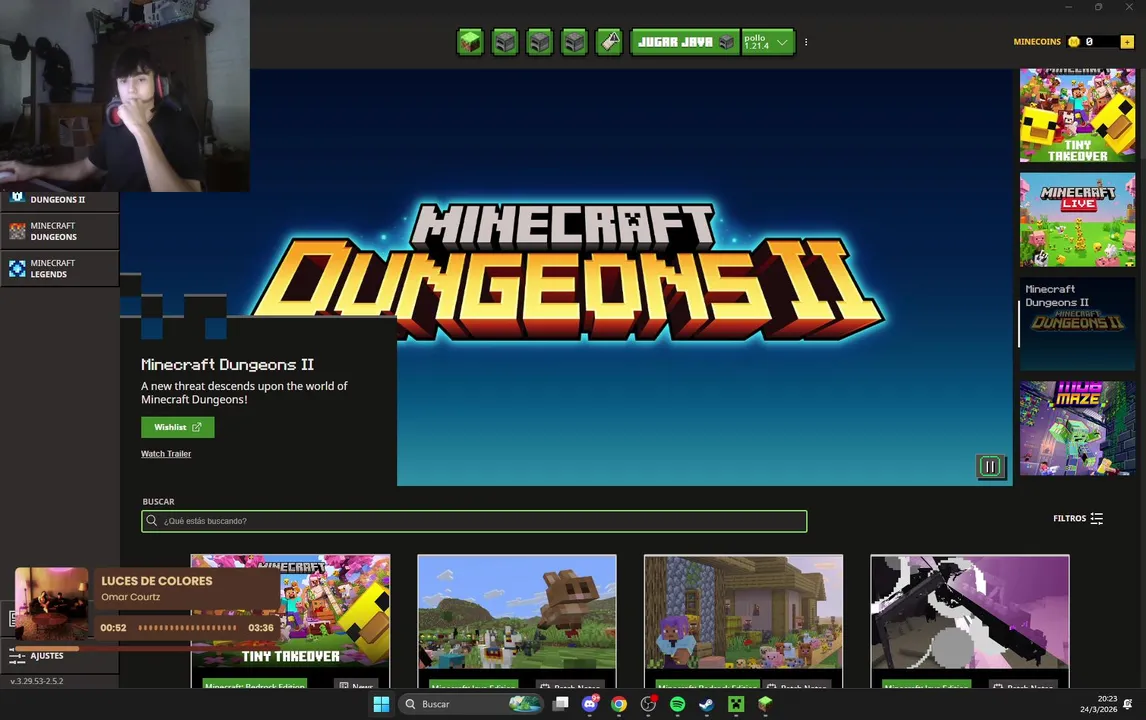The height and width of the screenshot is (720, 1146).
Task: Open the news card with the village house
Action: 743,621
